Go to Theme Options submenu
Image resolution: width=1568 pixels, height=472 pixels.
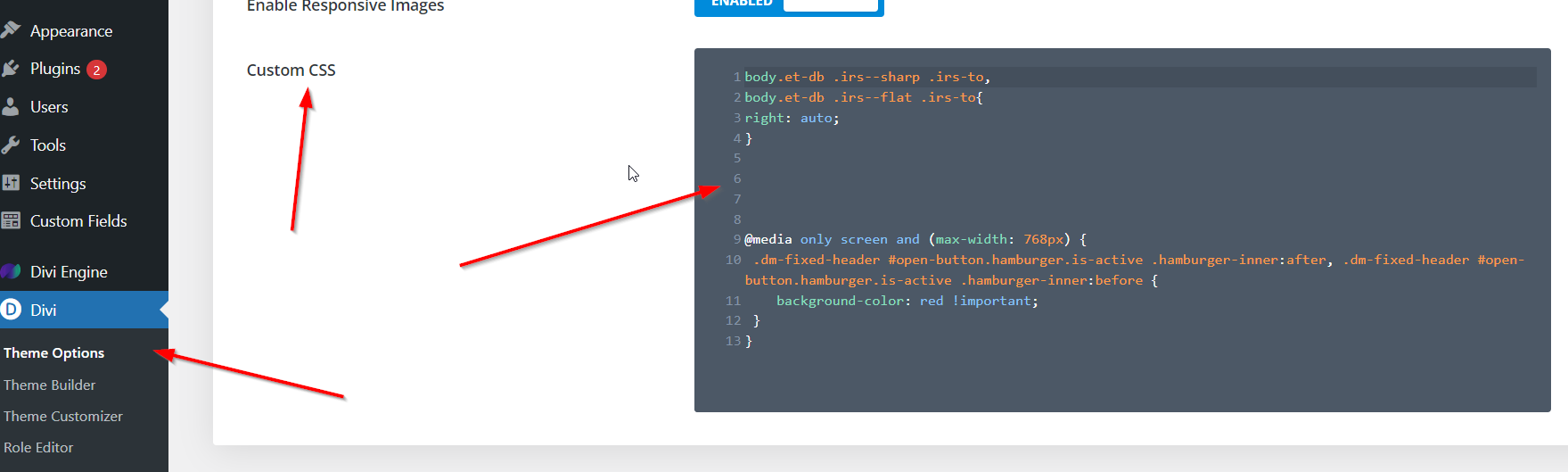tap(53, 352)
